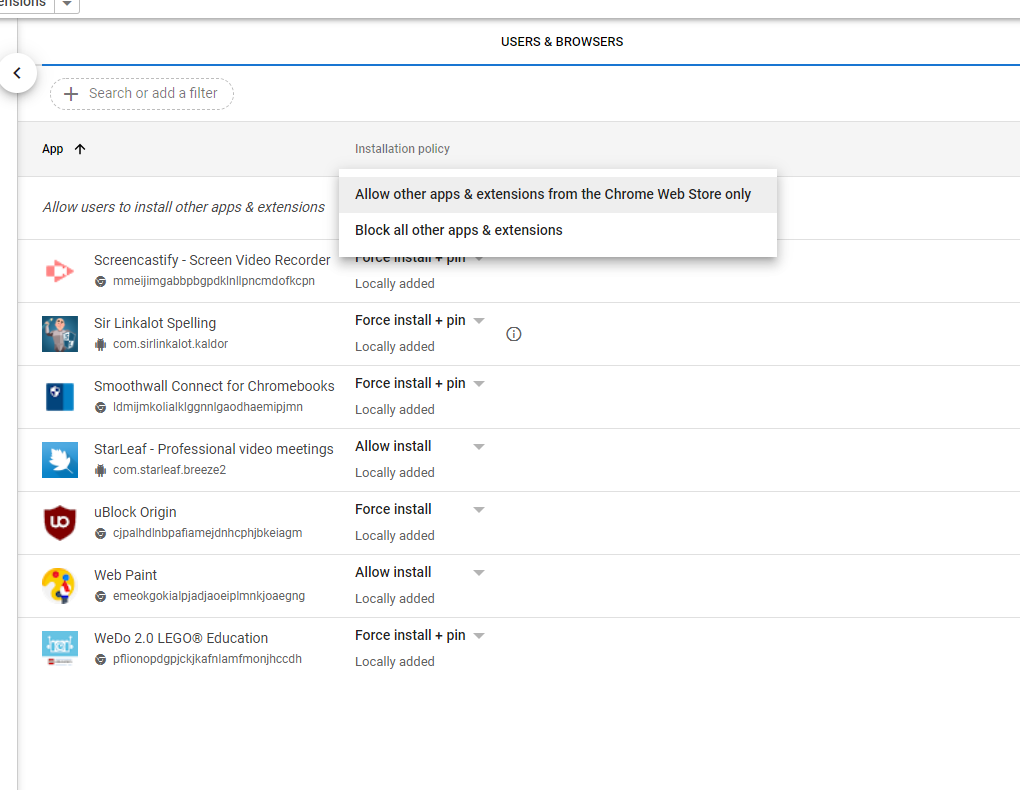Click Search or add a filter field
This screenshot has width=1020, height=790.
pyautogui.click(x=142, y=94)
